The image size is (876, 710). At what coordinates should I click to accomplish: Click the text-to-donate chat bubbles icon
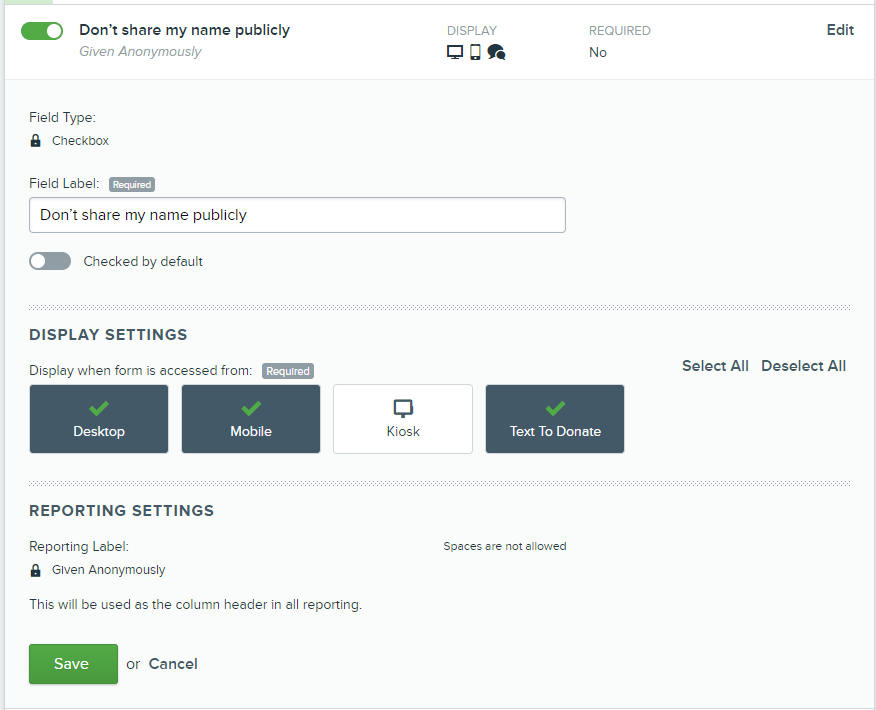(x=496, y=52)
